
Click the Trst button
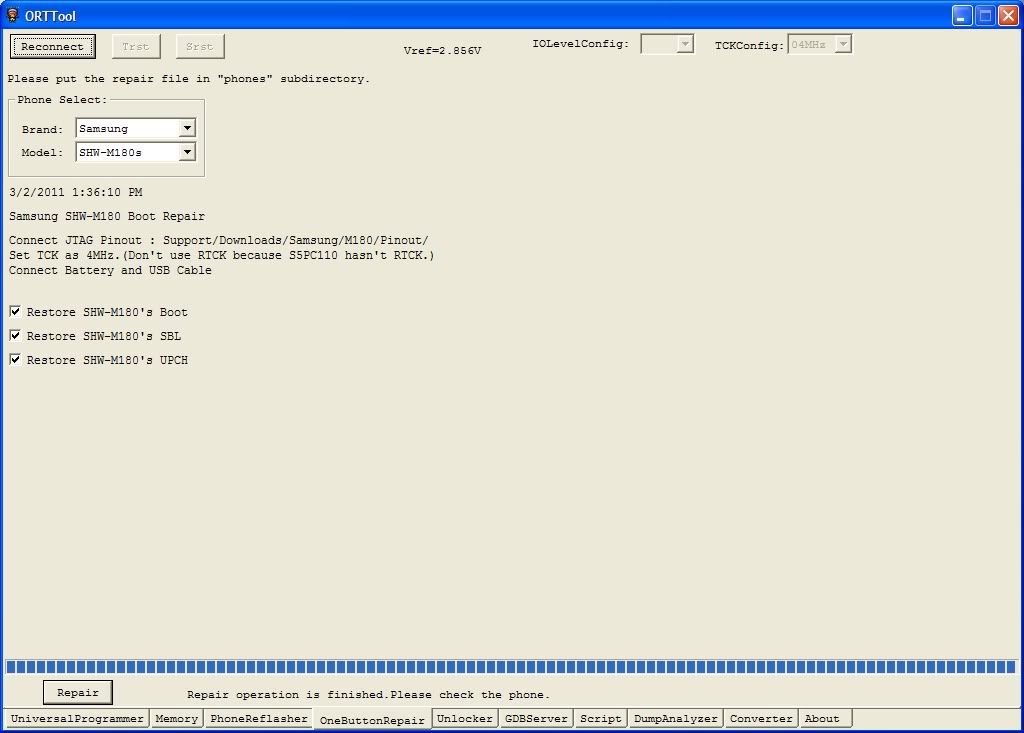click(136, 46)
